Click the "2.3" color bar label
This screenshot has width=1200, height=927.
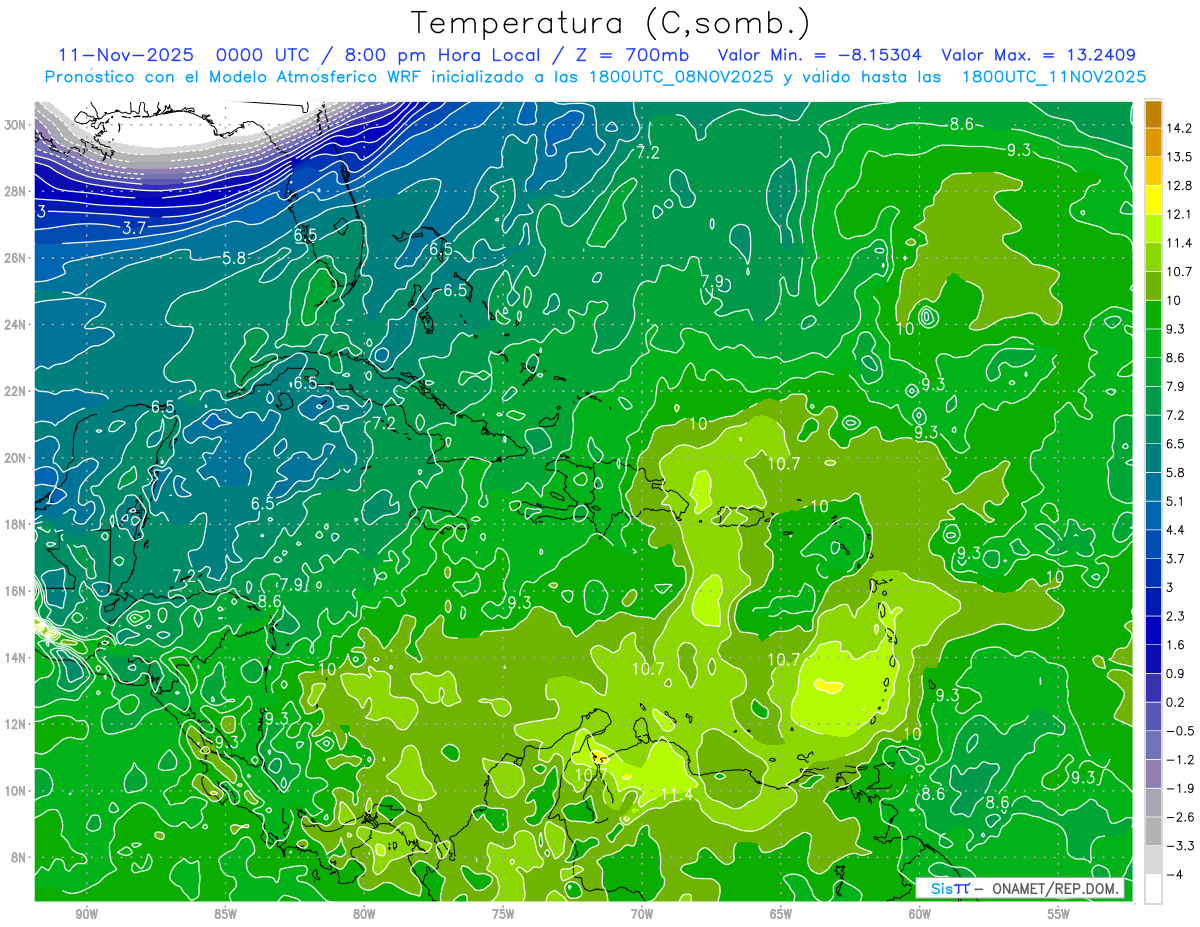1174,616
